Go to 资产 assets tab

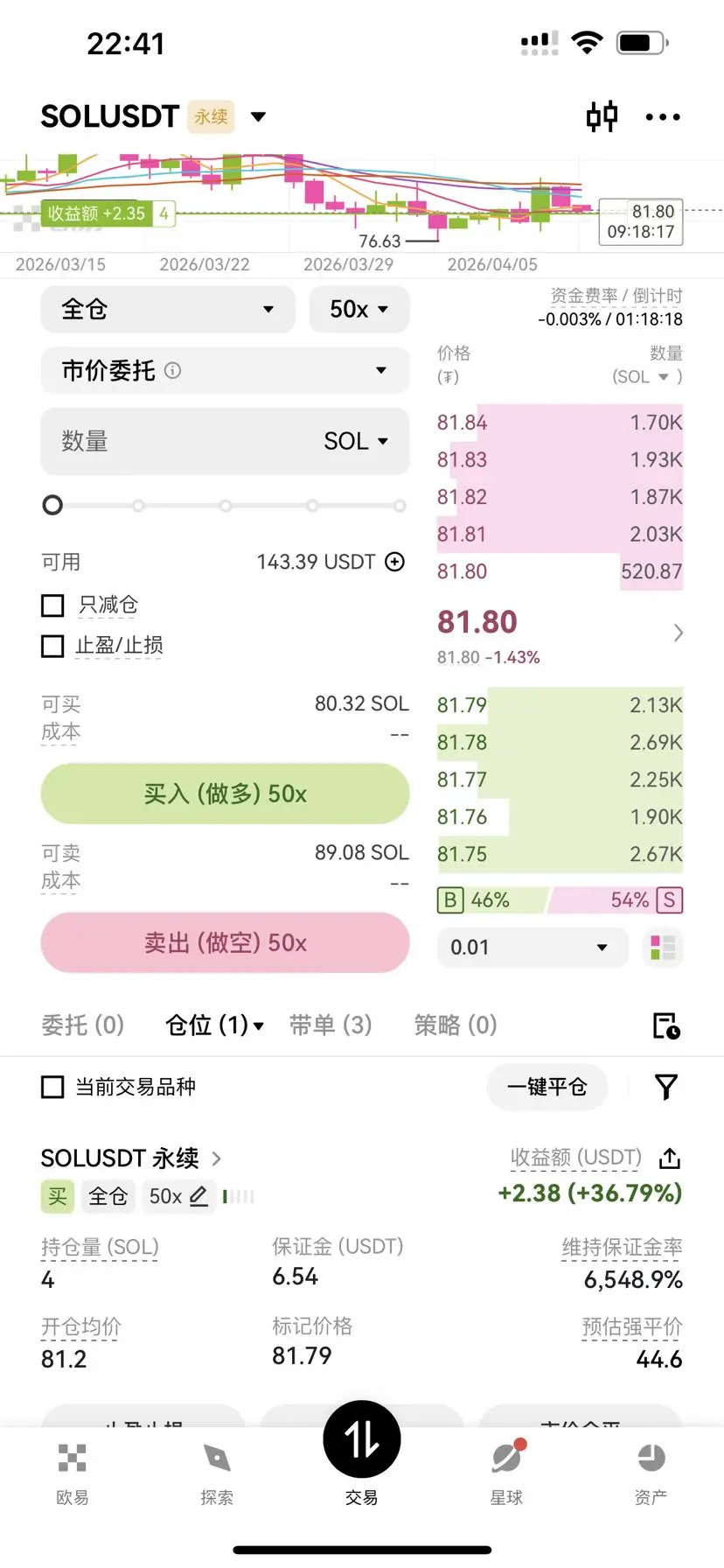coord(651,1474)
